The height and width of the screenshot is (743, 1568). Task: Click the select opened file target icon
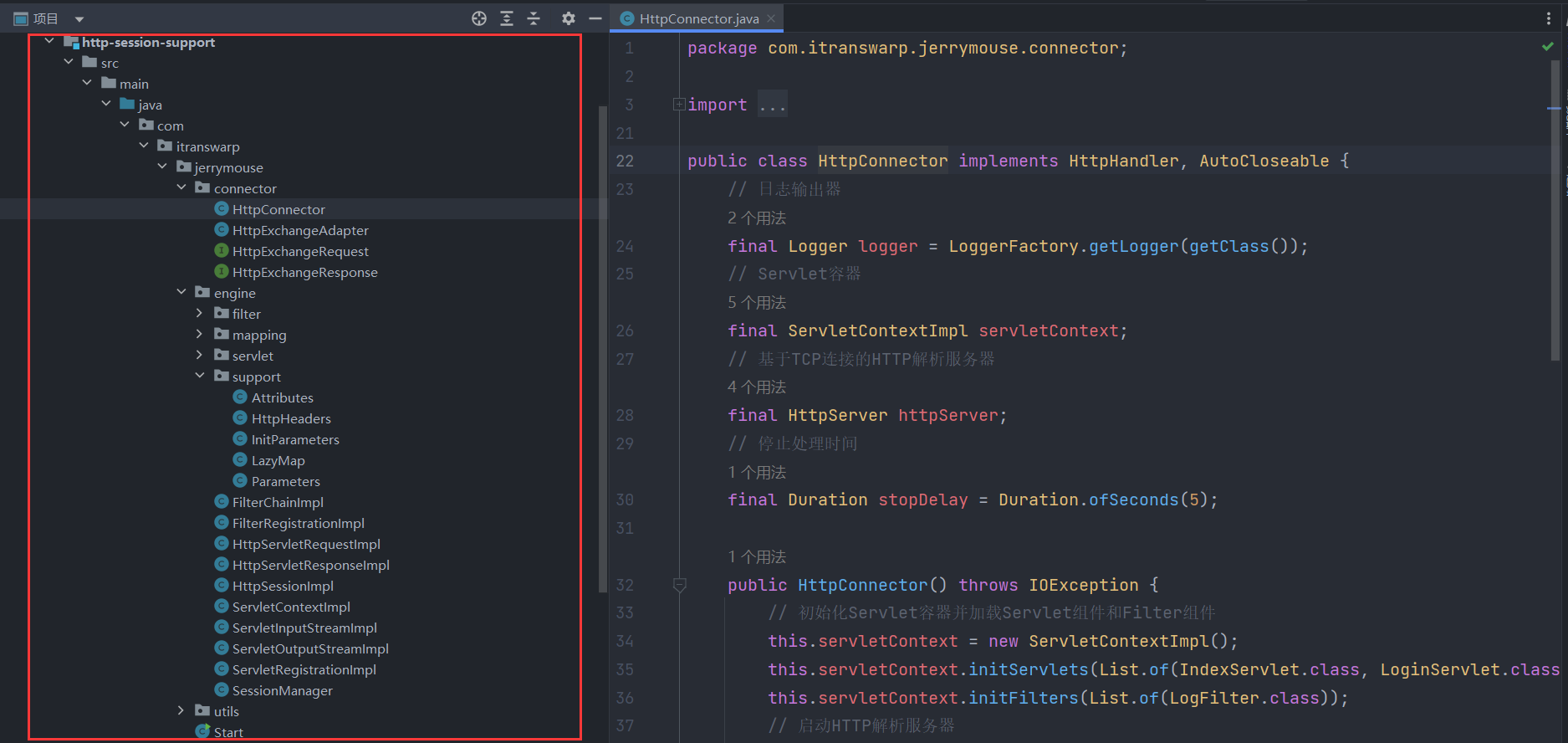479,18
